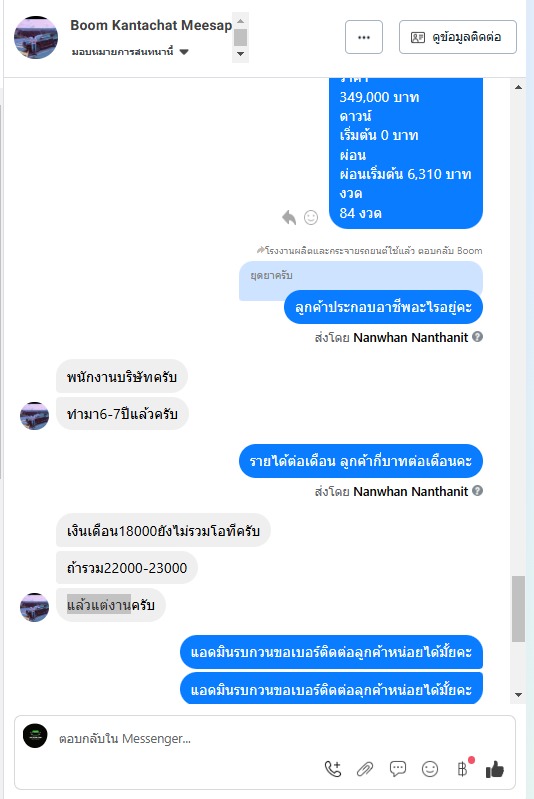Start a call with the phone icon
The height and width of the screenshot is (799, 534).
point(333,769)
